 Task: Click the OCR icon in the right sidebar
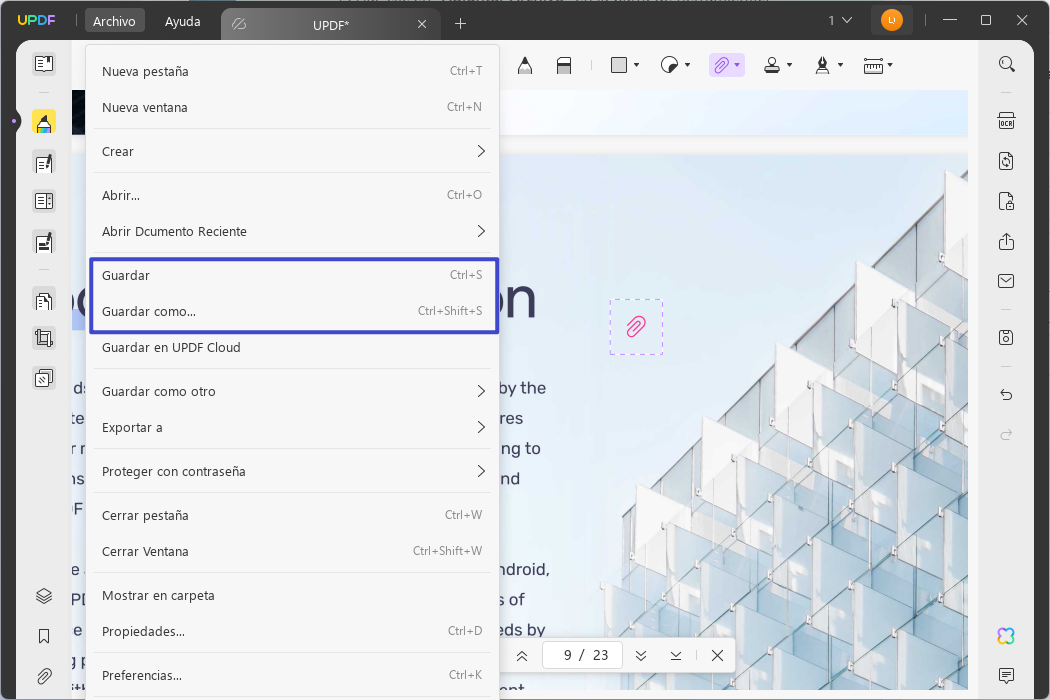(x=1006, y=120)
